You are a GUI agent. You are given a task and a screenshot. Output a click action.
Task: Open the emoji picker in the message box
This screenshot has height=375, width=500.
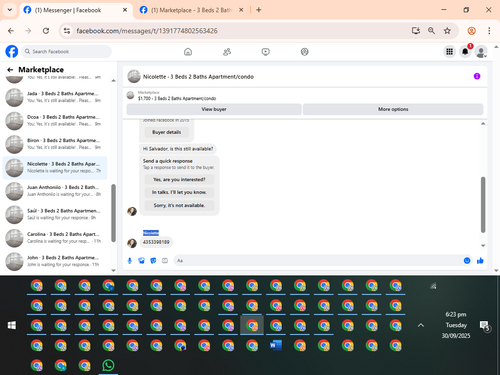click(x=467, y=261)
